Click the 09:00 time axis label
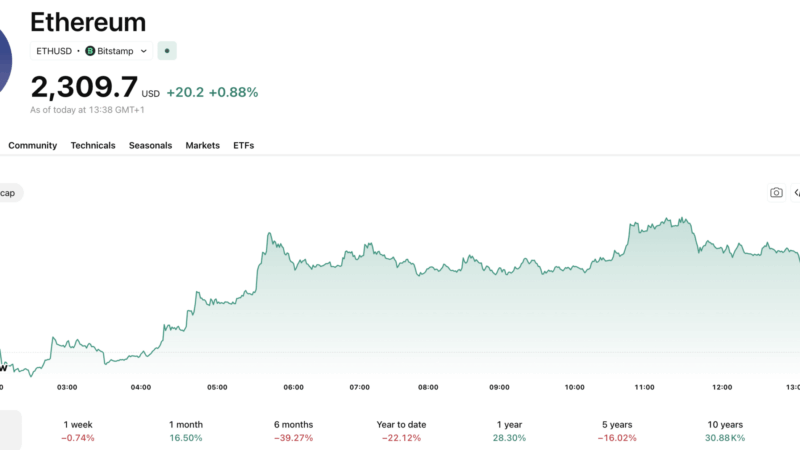This screenshot has width=800, height=450. pos(499,387)
